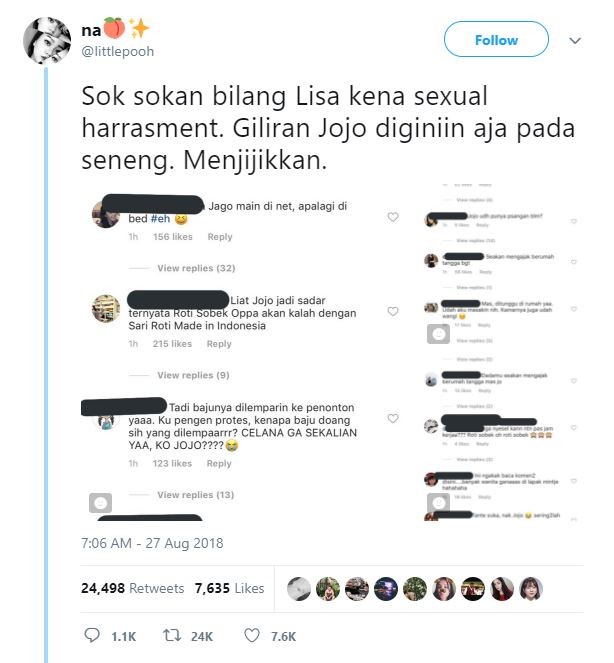This screenshot has width=614, height=663.
Task: Open the na profile avatar
Action: [x=47, y=41]
